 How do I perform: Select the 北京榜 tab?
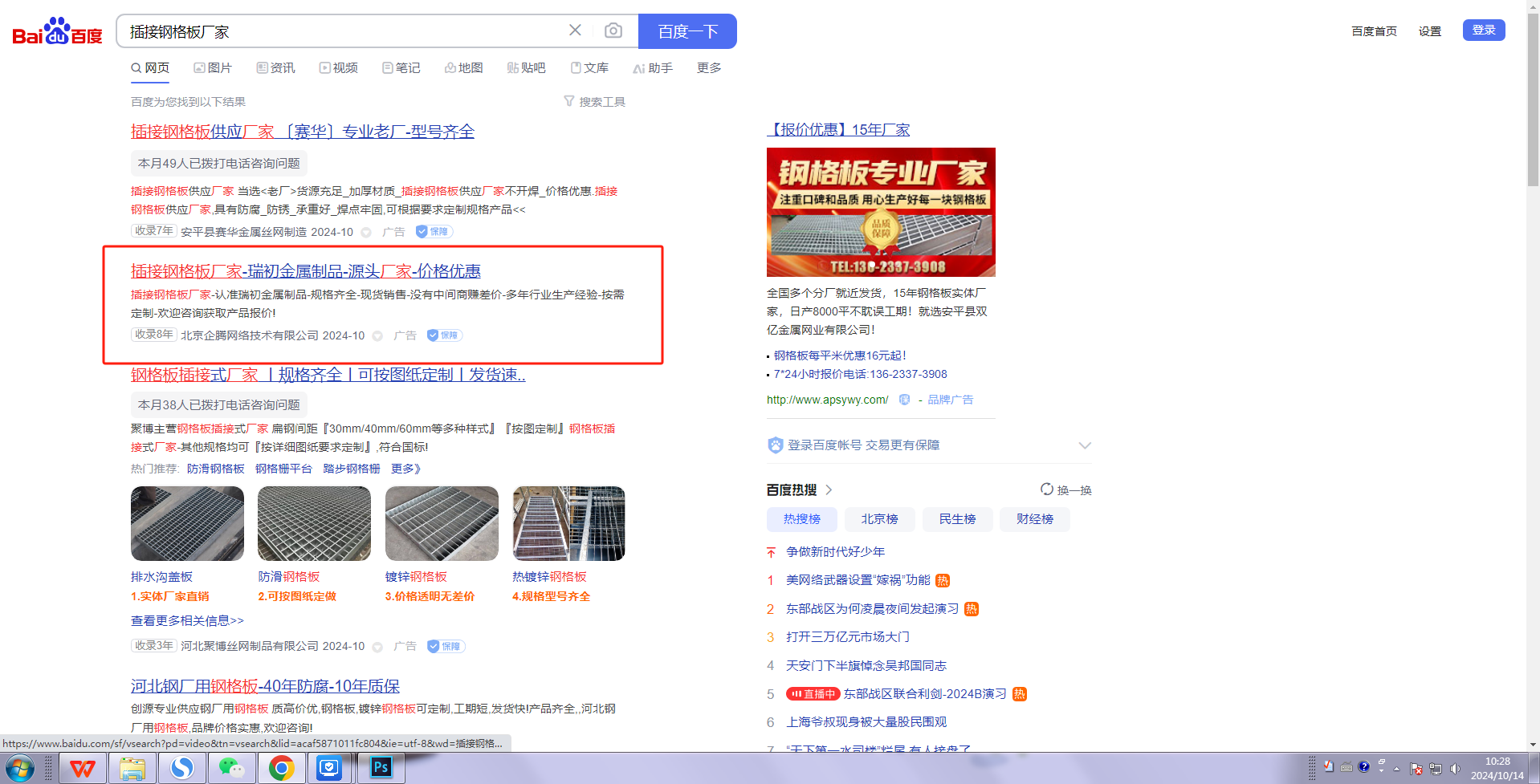tap(879, 519)
